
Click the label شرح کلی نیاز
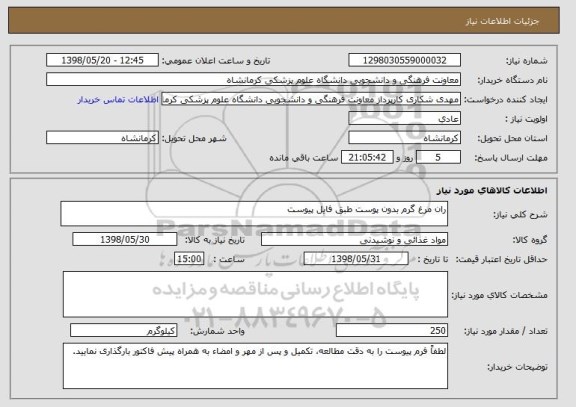tap(520, 215)
